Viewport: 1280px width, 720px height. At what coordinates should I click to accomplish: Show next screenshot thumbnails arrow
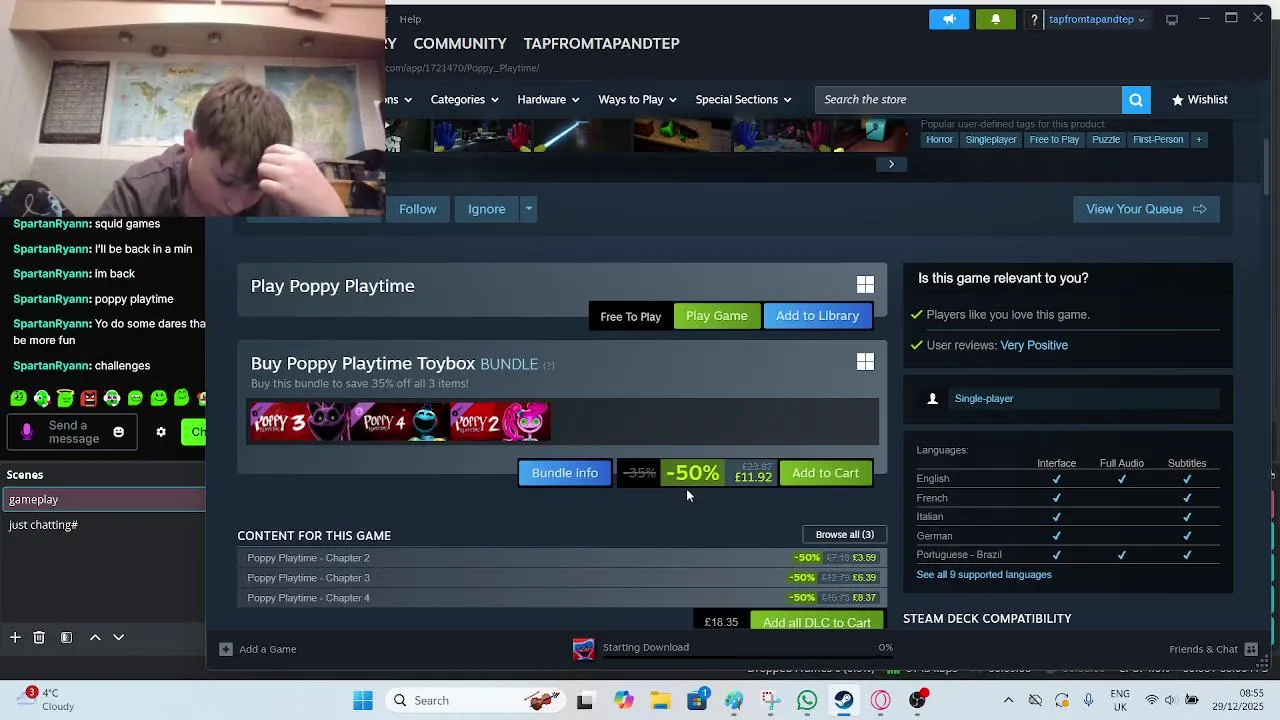891,164
